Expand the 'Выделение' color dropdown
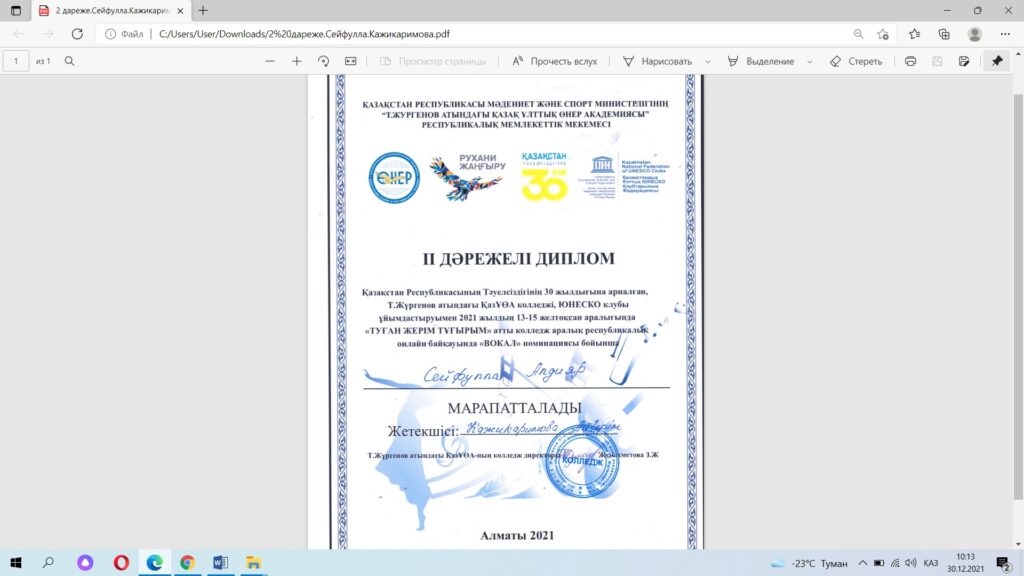Viewport: 1024px width, 576px height. click(x=810, y=61)
